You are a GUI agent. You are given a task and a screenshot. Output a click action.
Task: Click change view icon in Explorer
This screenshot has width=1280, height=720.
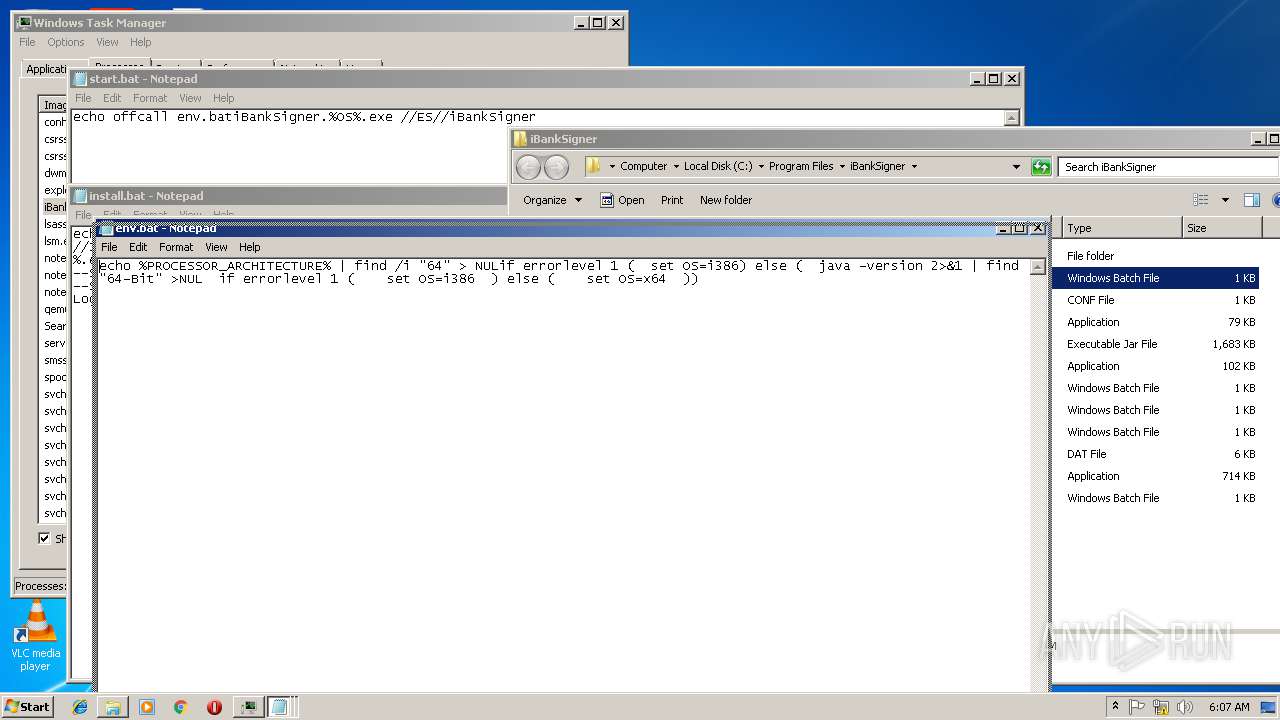[1201, 200]
